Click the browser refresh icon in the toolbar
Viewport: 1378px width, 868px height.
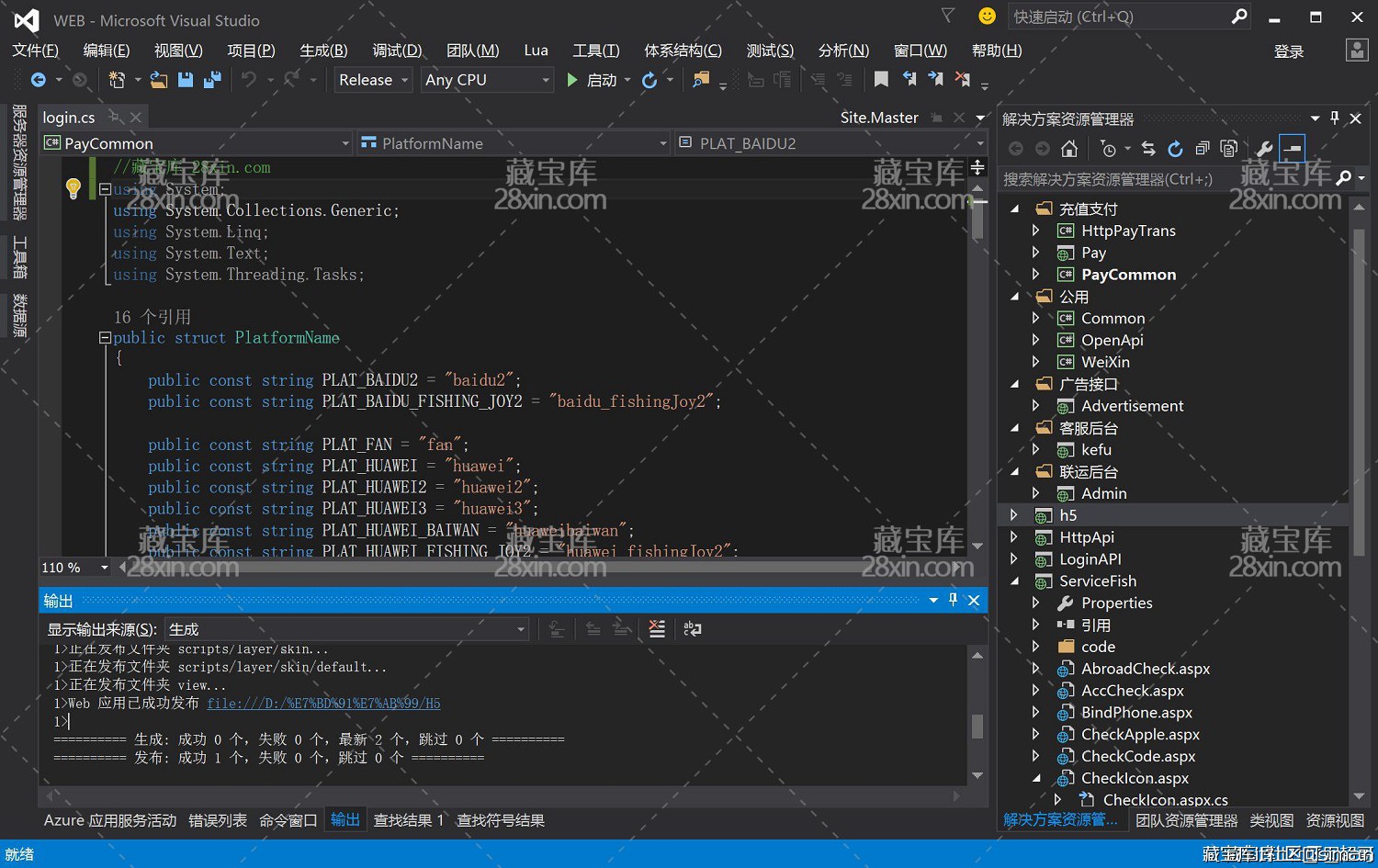click(649, 80)
